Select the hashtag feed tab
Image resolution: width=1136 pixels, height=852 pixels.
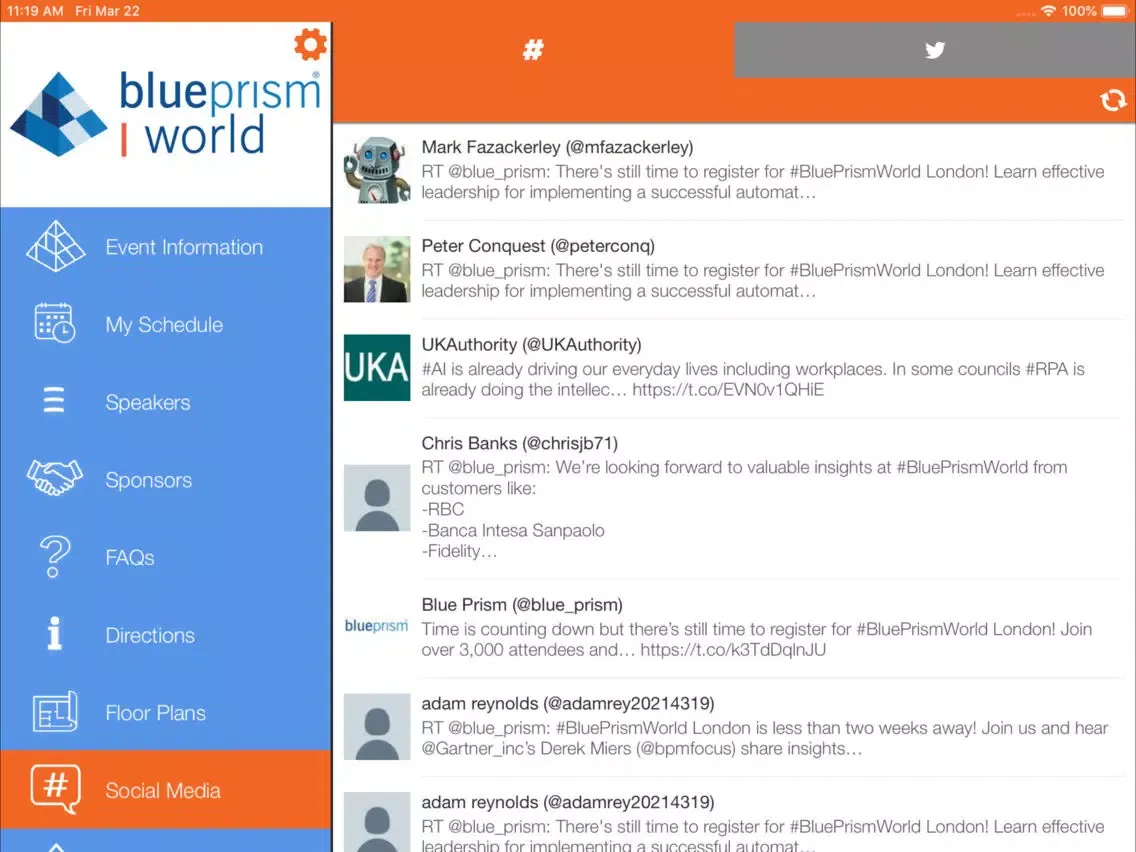[x=533, y=50]
